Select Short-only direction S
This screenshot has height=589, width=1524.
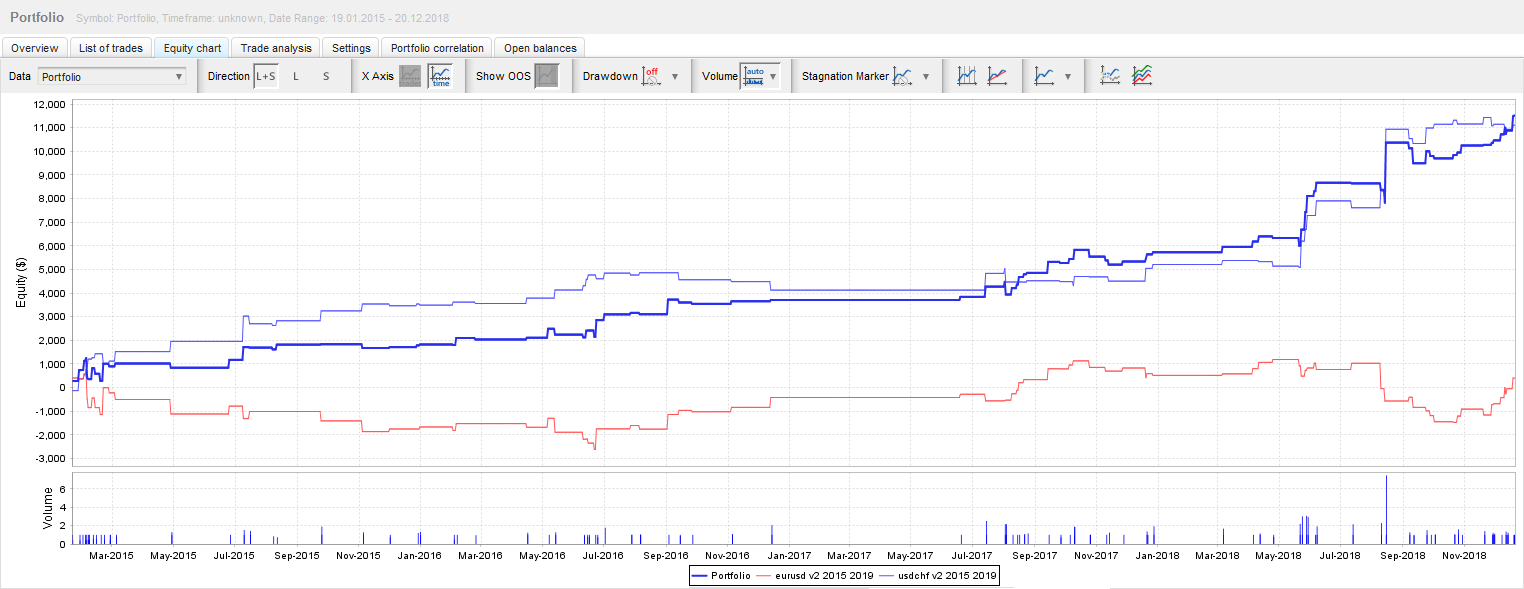pyautogui.click(x=326, y=76)
